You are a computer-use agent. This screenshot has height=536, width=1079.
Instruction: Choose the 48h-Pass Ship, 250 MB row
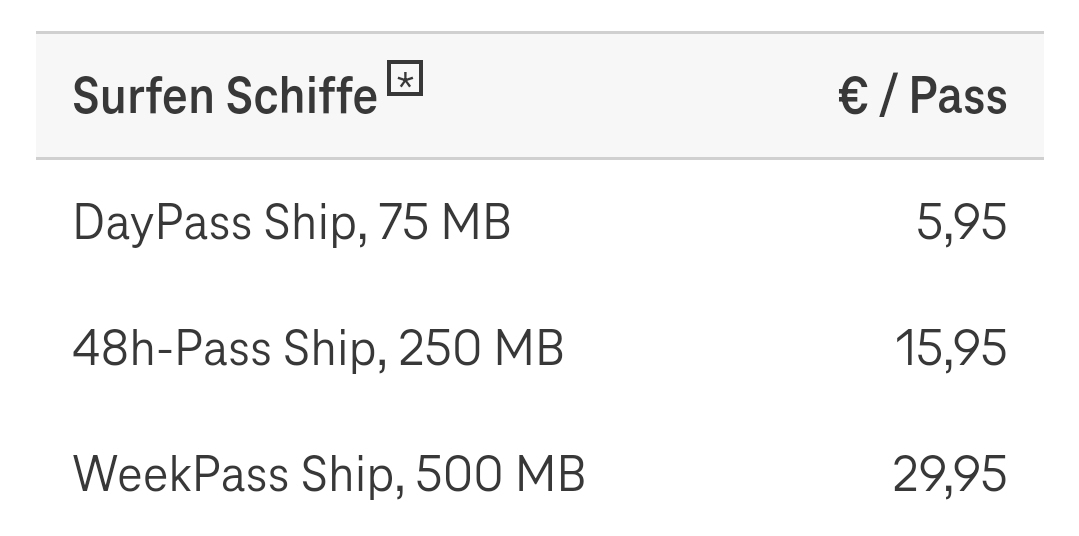[x=318, y=348]
